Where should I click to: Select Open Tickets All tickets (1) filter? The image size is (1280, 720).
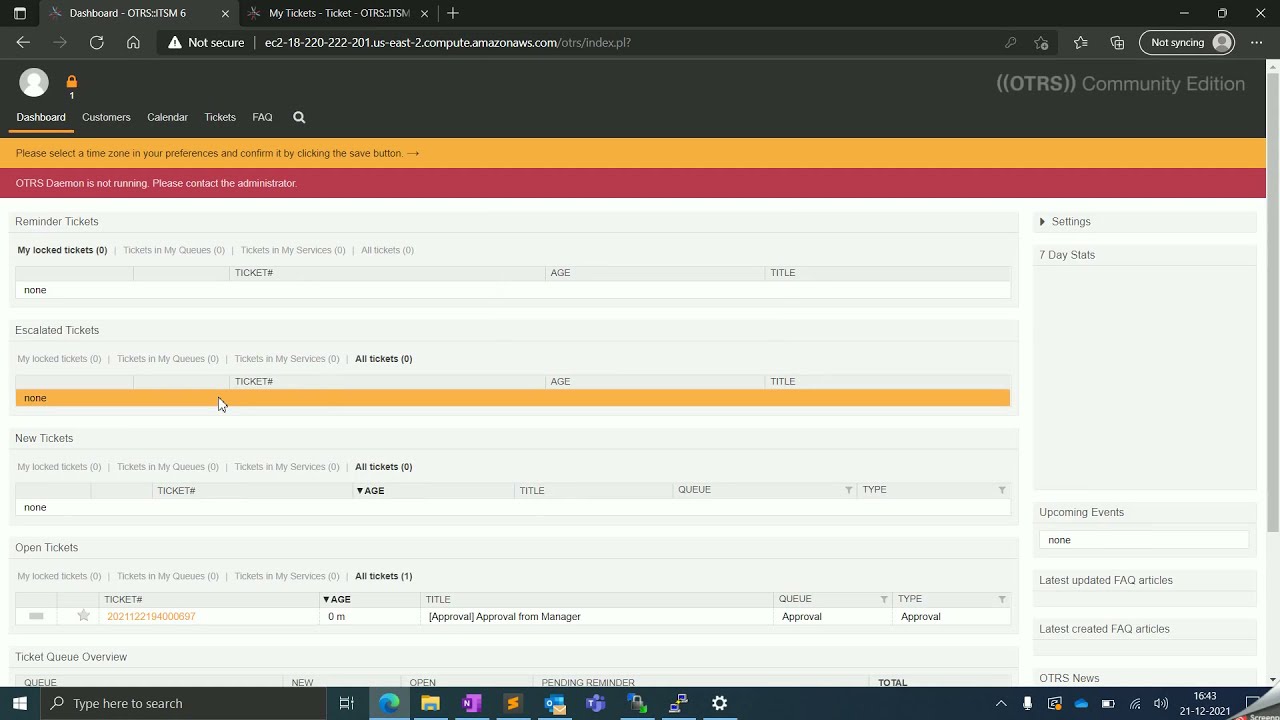coord(383,576)
